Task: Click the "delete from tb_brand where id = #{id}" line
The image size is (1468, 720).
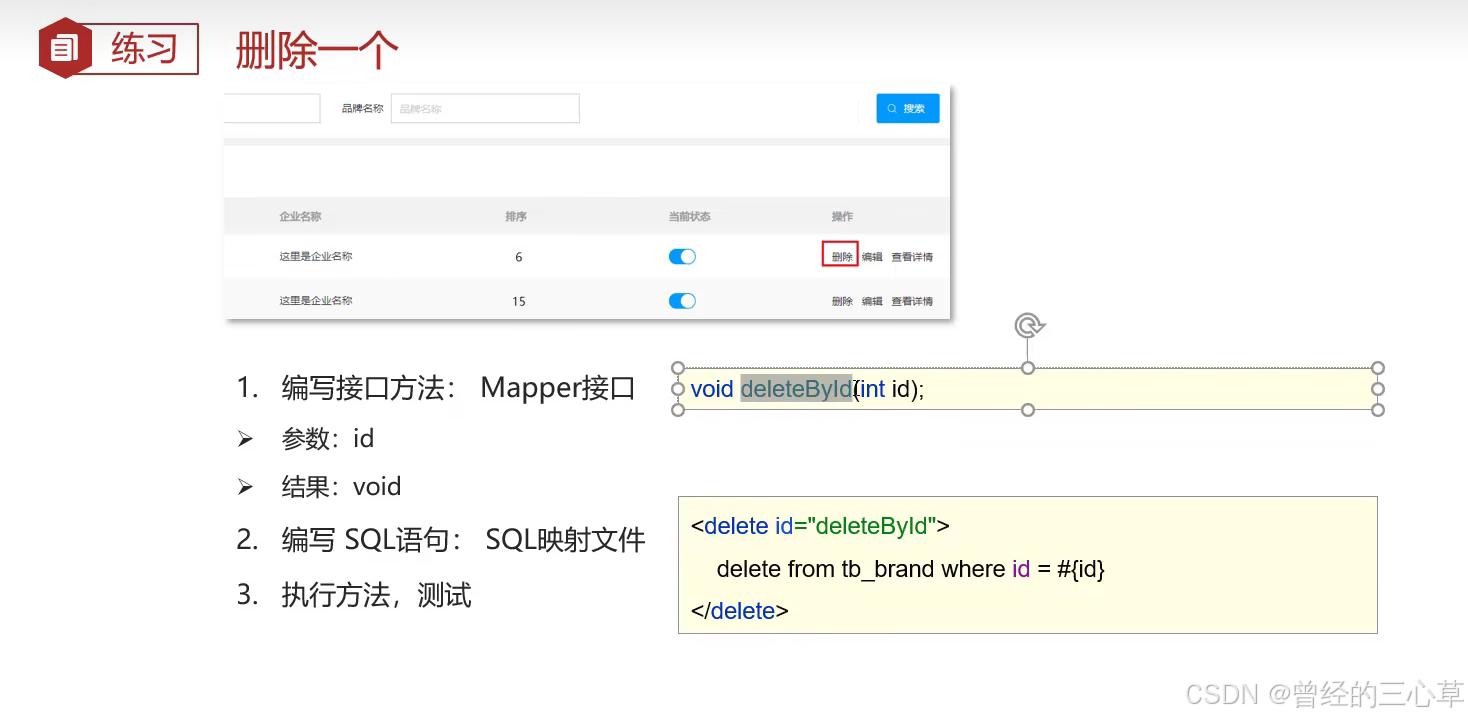Action: pyautogui.click(x=911, y=569)
